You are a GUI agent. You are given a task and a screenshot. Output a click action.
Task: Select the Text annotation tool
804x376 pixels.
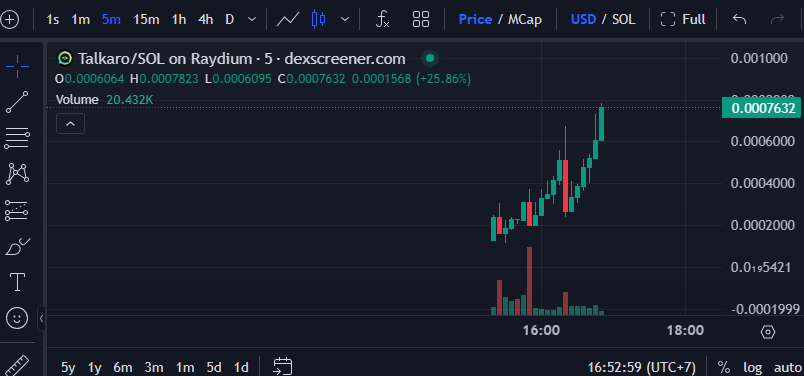[17, 282]
